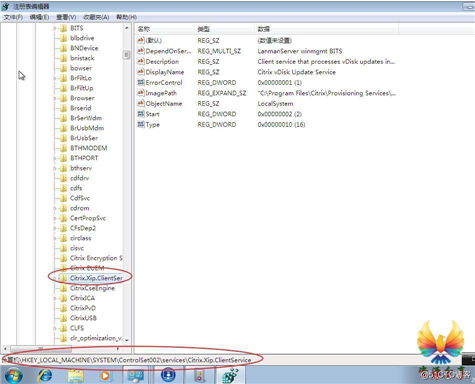475x384 pixels.
Task: Select the BrUsbSer key
Action: click(x=84, y=138)
